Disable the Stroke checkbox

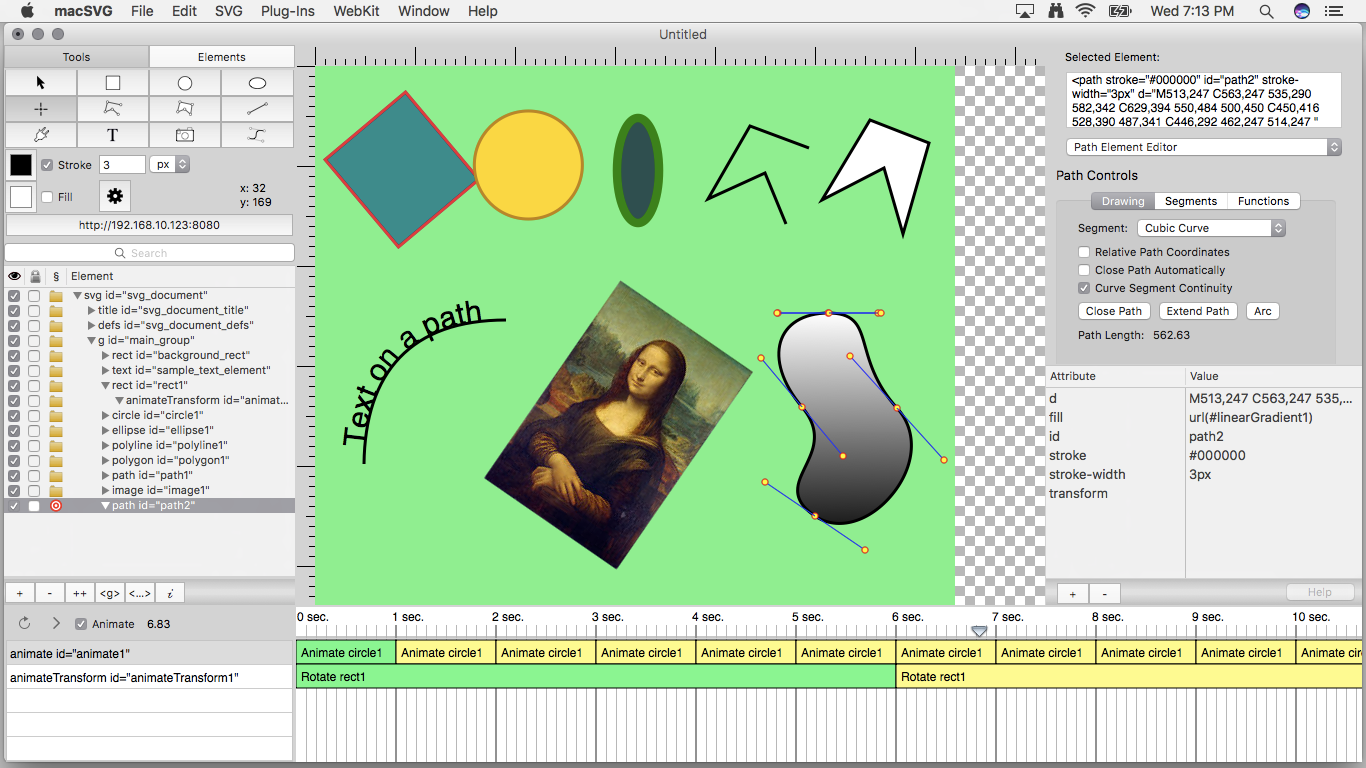click(x=47, y=165)
